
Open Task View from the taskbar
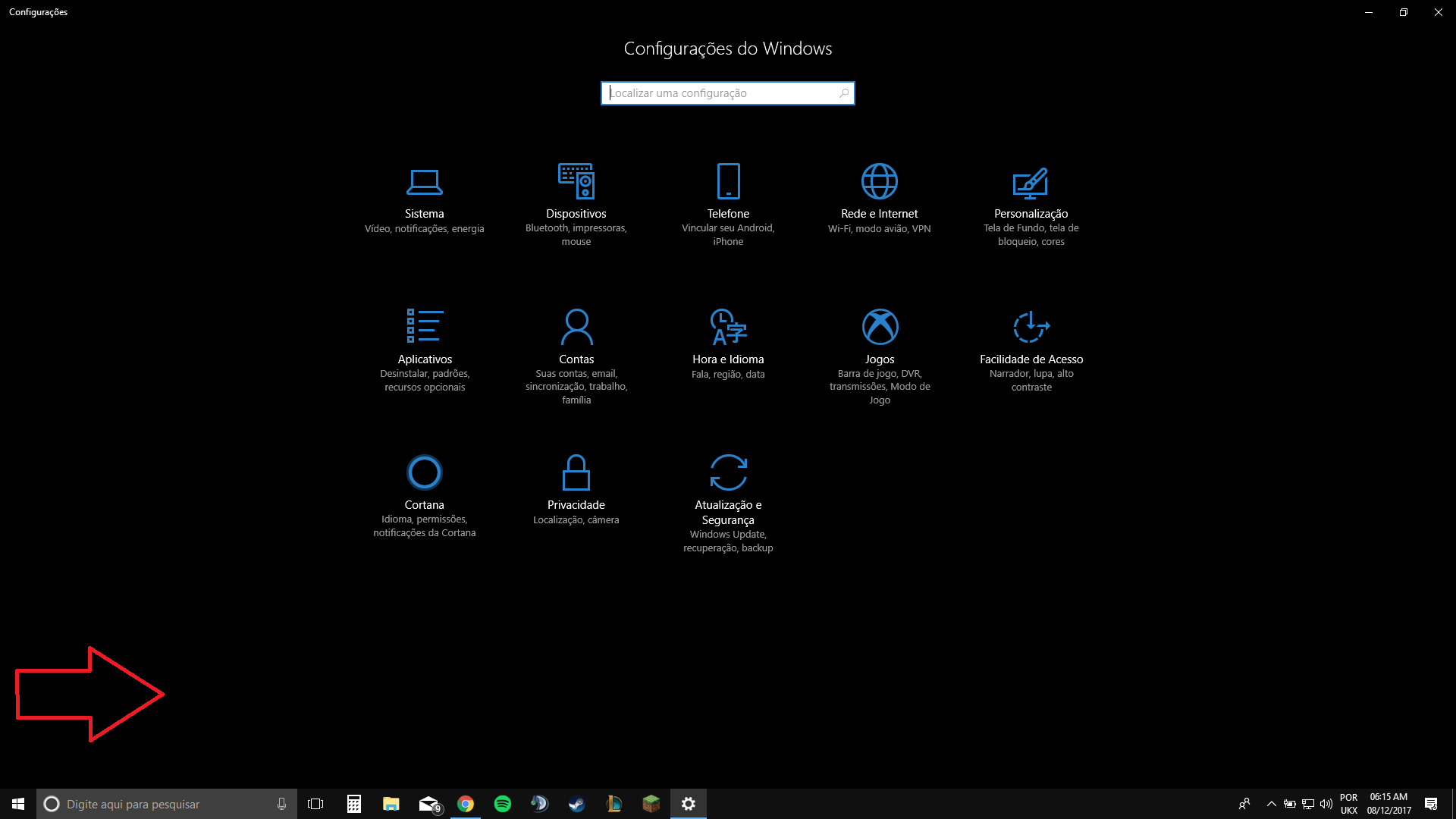[315, 804]
